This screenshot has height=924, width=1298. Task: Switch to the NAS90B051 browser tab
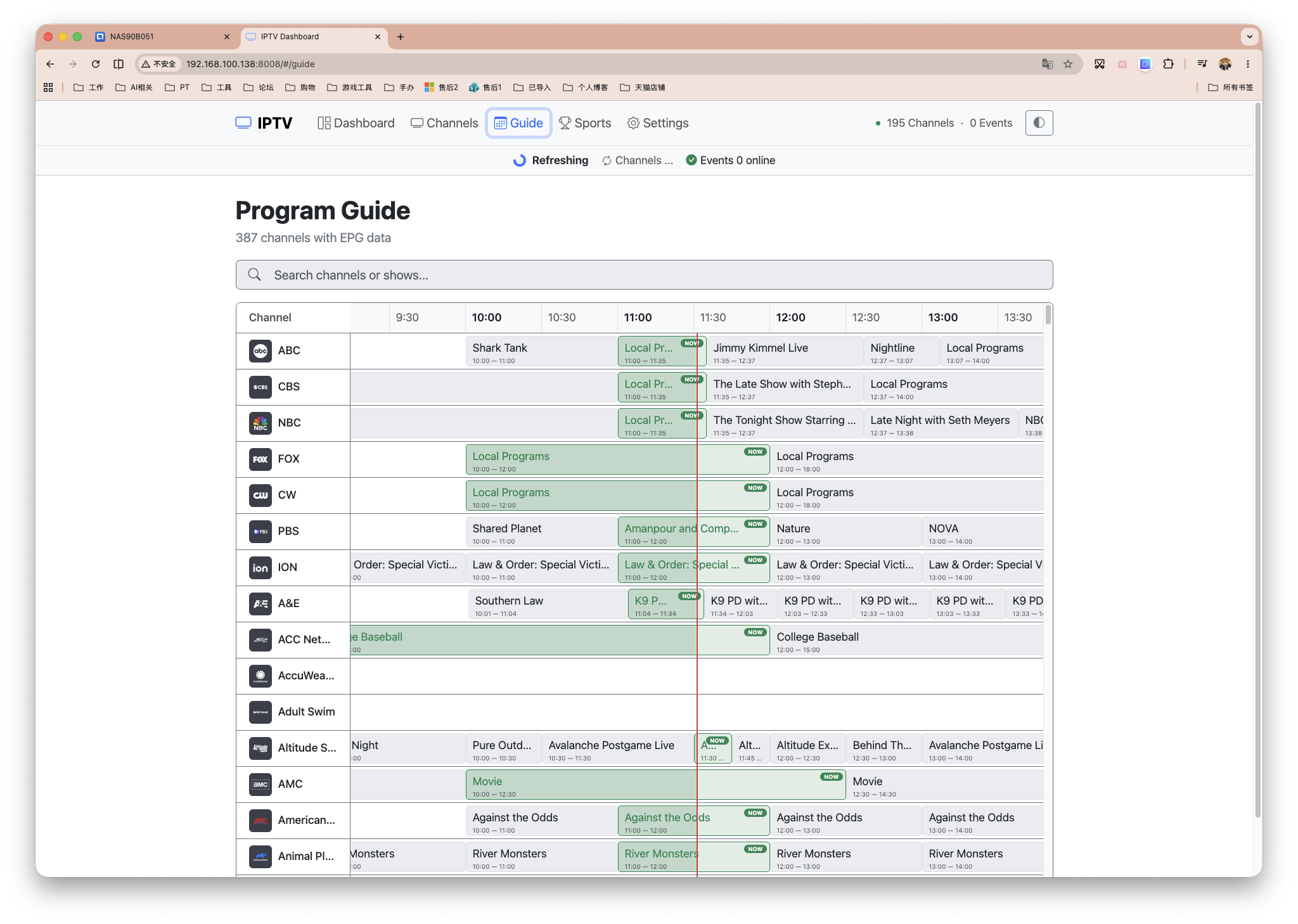click(162, 37)
